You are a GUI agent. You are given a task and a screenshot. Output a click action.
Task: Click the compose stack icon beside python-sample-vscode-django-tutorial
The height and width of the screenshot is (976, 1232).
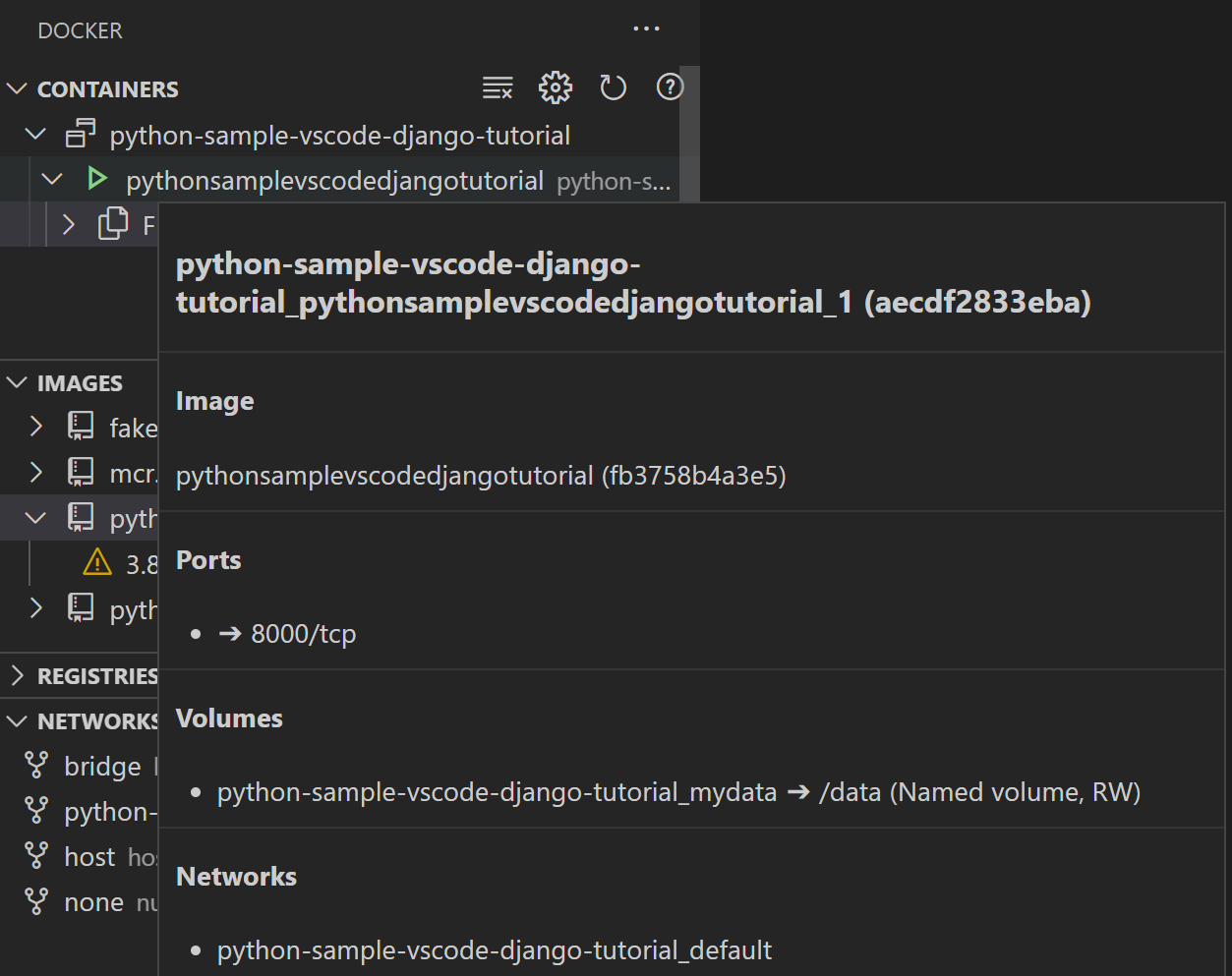click(x=81, y=134)
